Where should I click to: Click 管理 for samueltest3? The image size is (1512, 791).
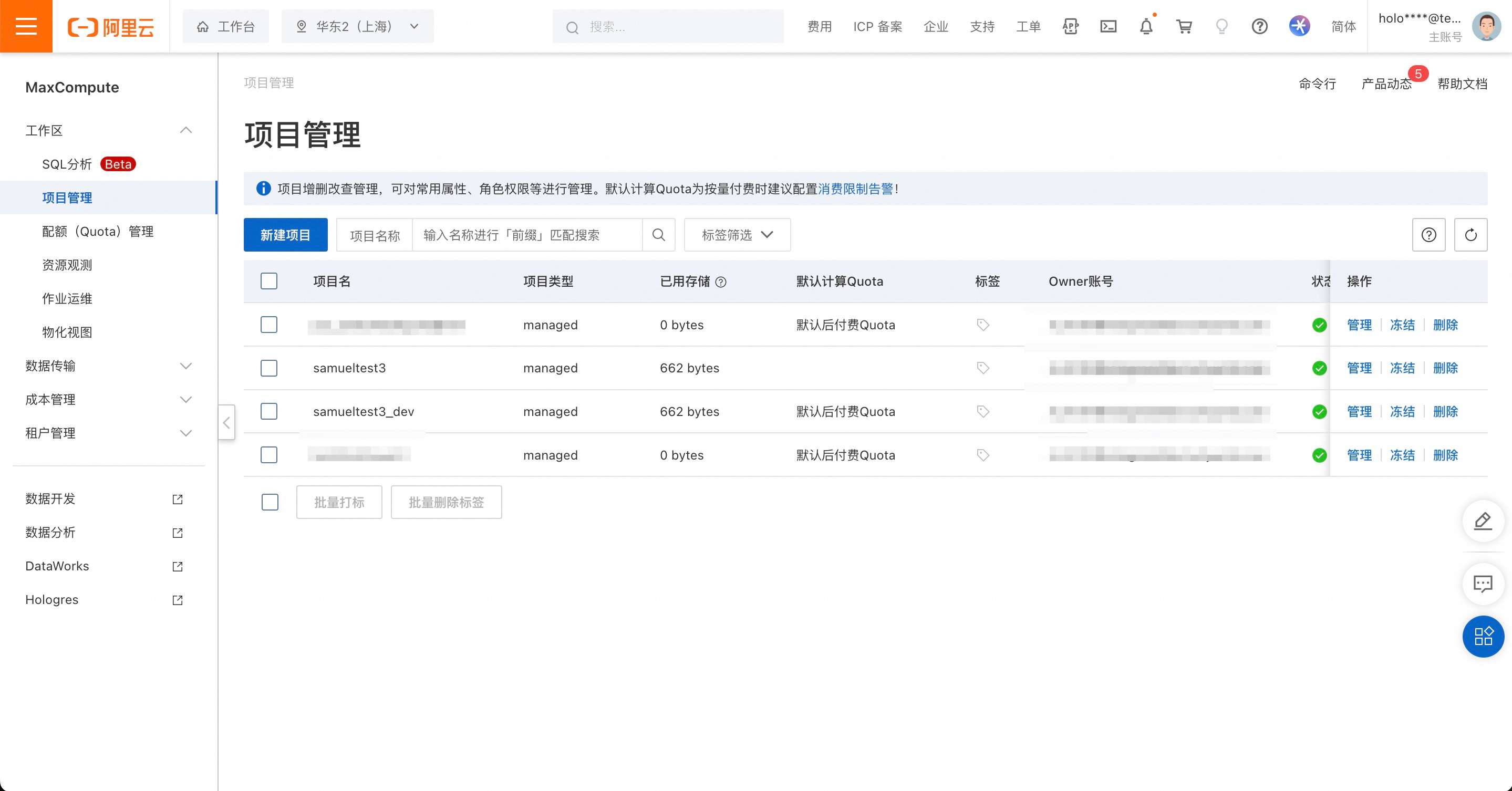(1359, 368)
